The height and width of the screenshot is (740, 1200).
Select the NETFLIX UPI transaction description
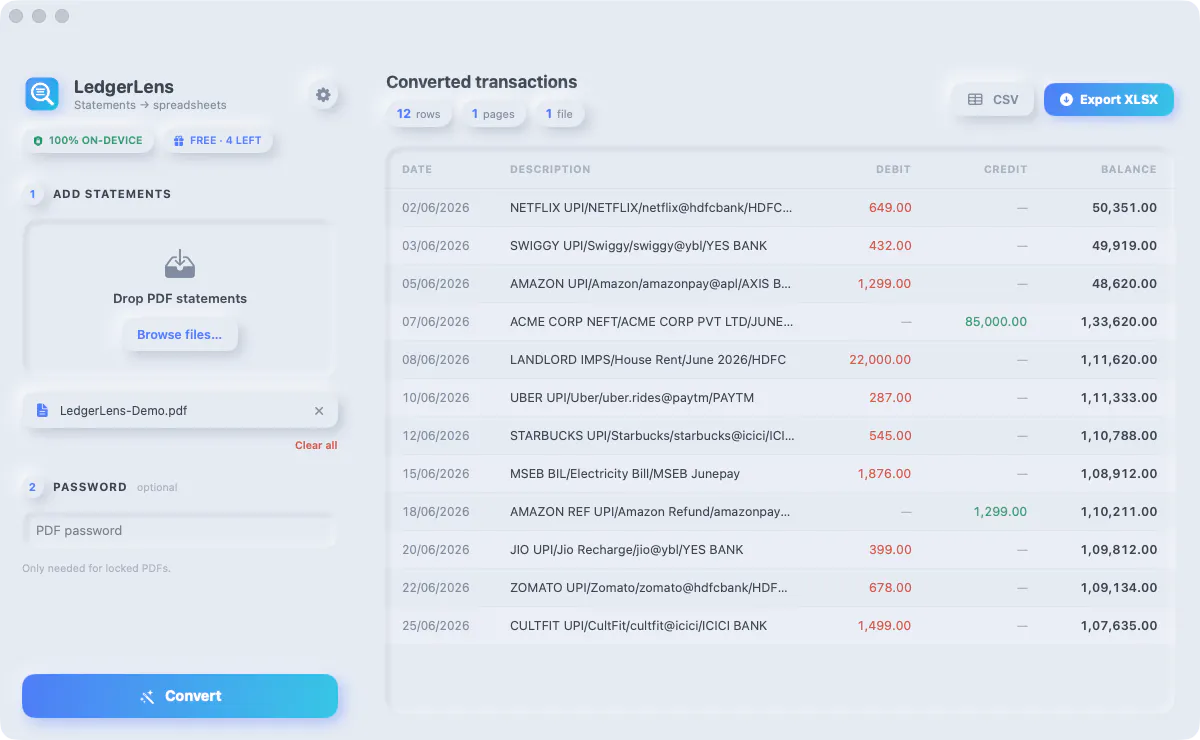coord(651,208)
